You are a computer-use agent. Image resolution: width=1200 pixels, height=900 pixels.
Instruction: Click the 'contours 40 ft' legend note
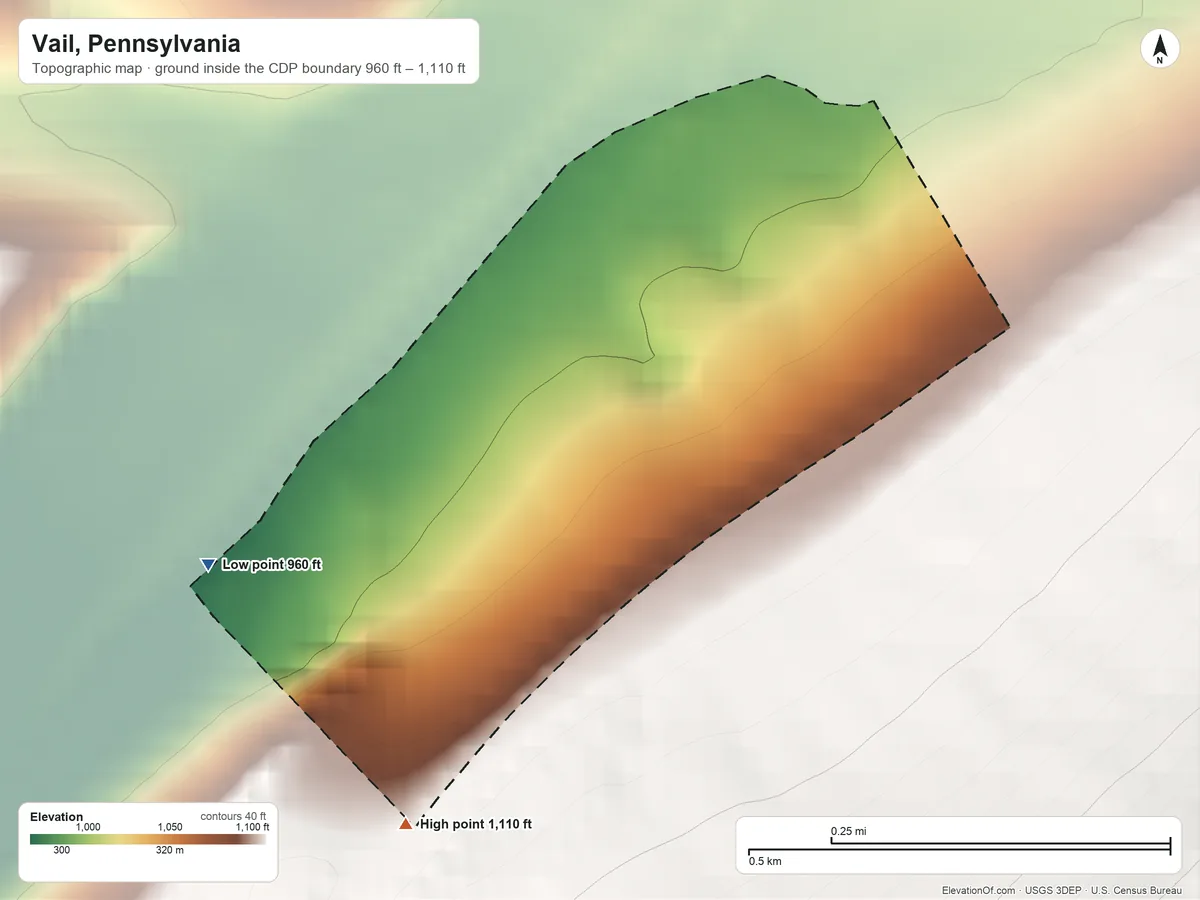[234, 816]
